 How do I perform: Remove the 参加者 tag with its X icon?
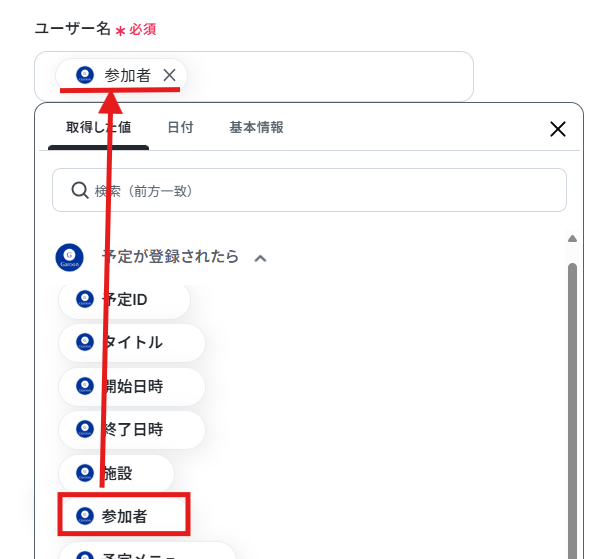[169, 75]
